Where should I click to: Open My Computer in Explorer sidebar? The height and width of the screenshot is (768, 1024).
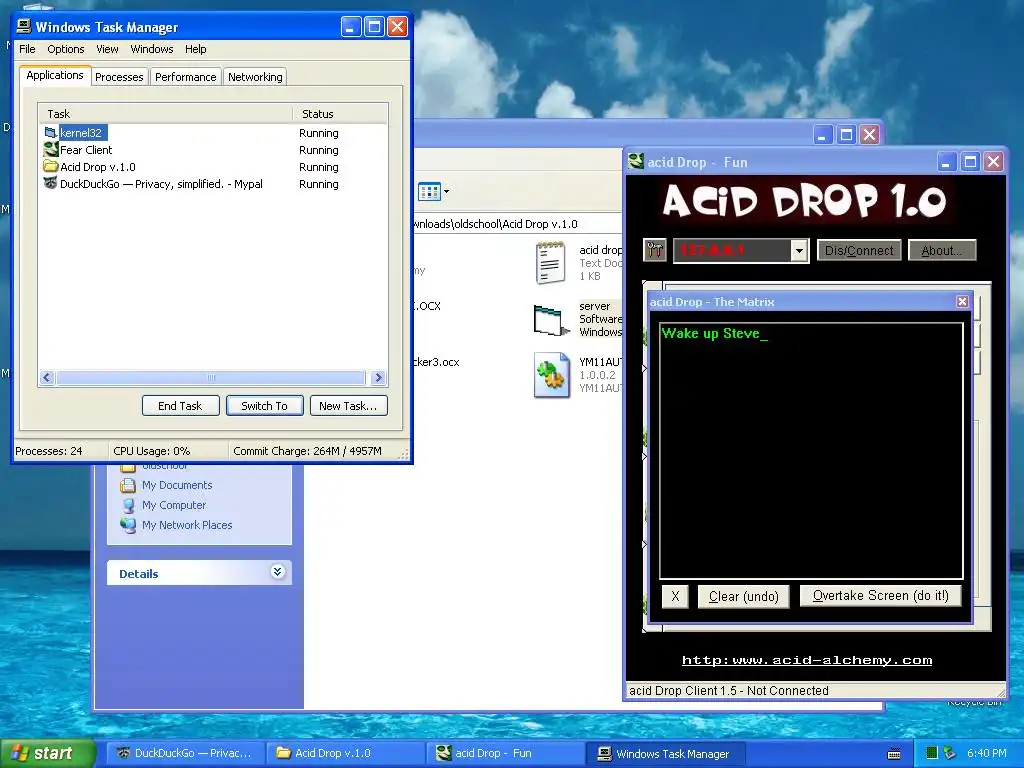(x=174, y=505)
